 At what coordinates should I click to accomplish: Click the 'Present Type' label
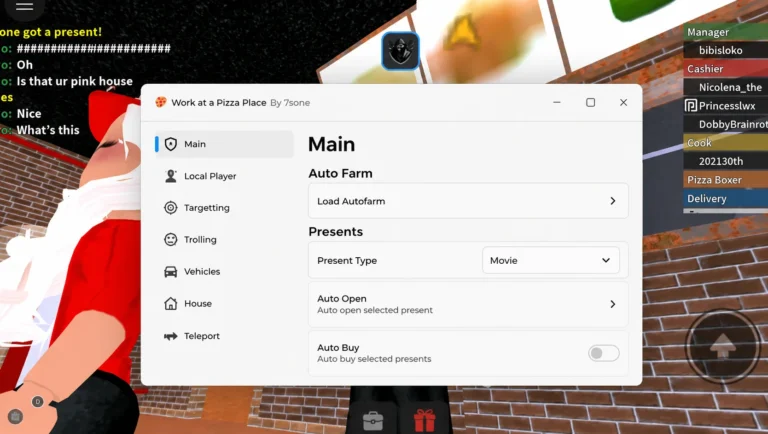347,261
